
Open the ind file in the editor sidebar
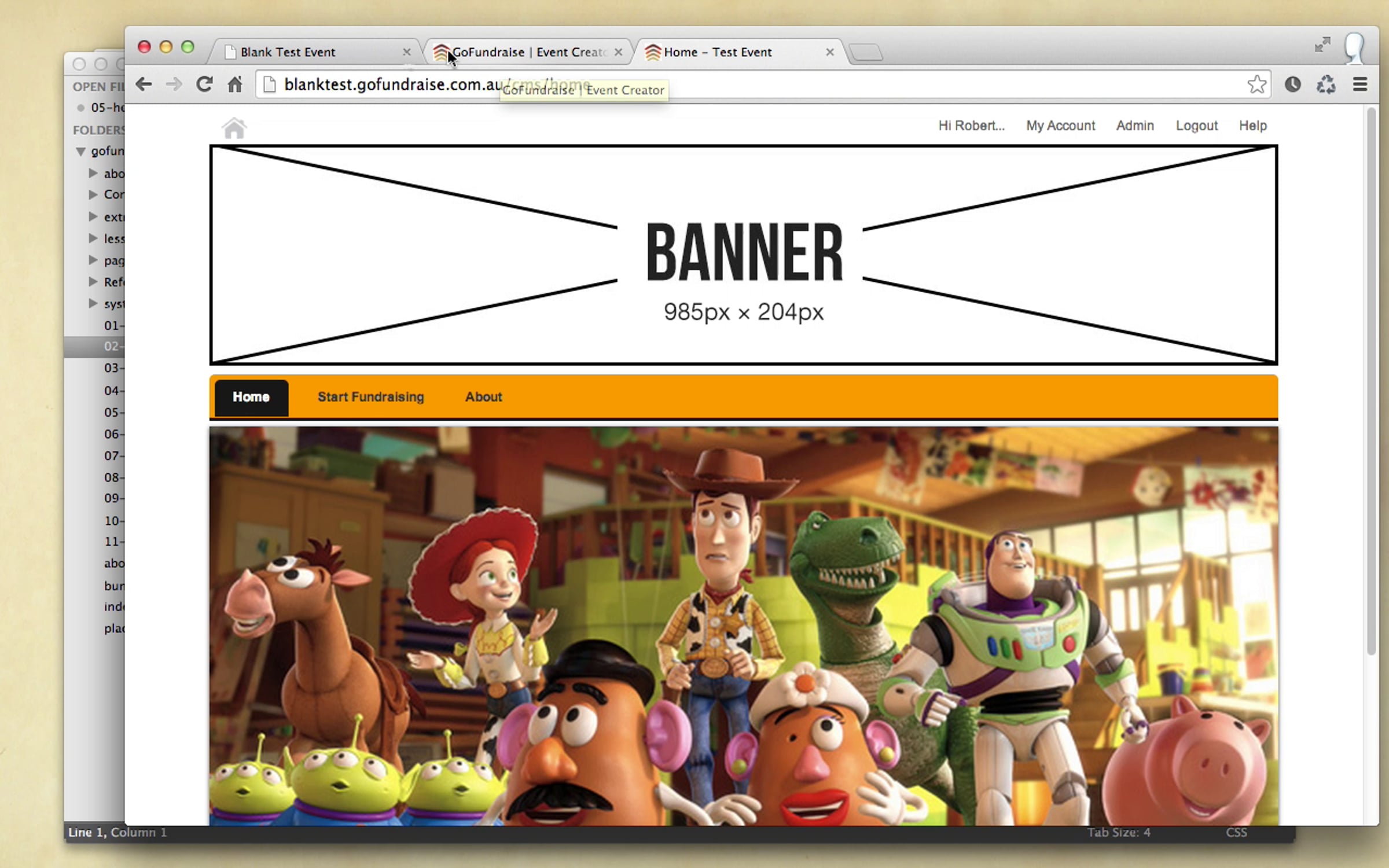pyautogui.click(x=114, y=606)
